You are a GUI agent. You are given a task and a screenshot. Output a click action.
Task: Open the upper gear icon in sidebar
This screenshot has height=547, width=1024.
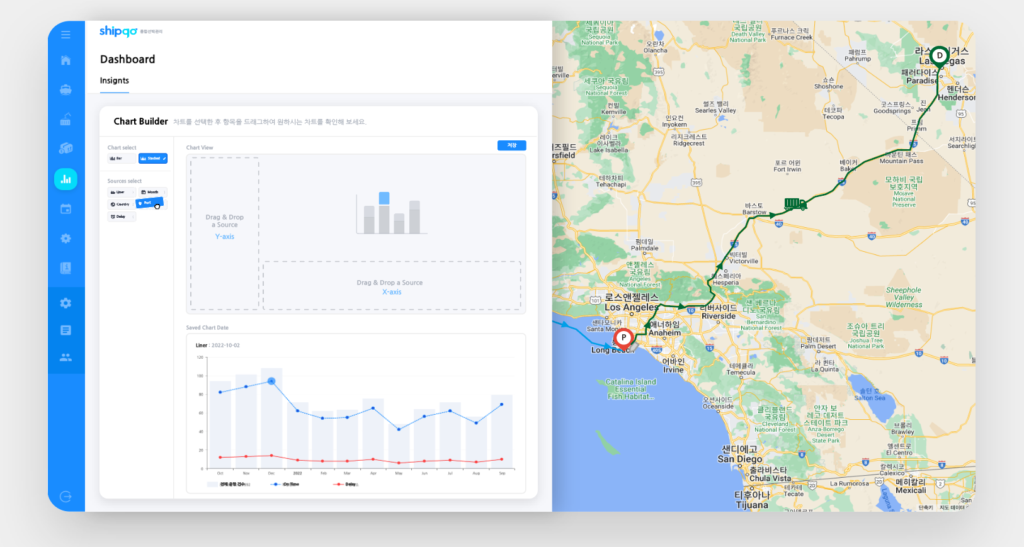[x=66, y=238]
